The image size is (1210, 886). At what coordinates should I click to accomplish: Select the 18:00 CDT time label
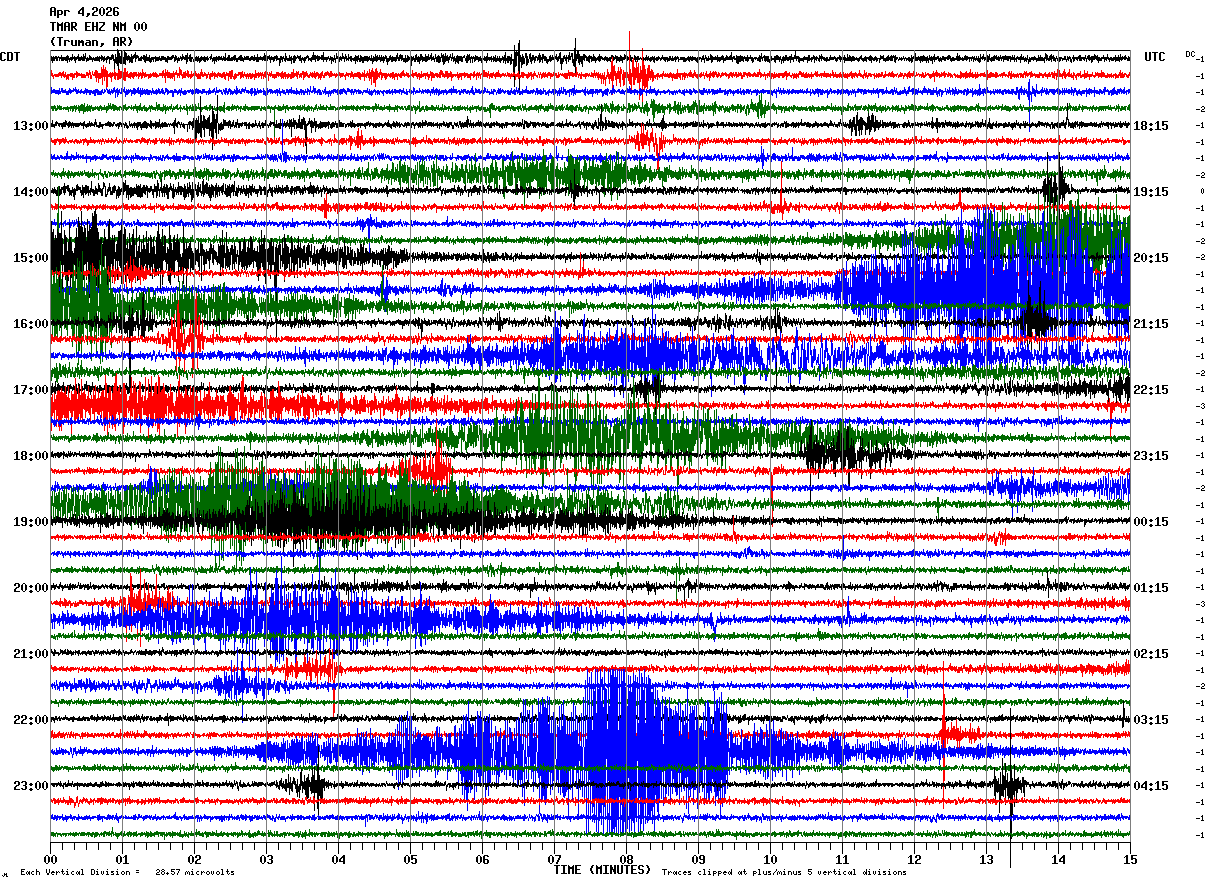(31, 456)
